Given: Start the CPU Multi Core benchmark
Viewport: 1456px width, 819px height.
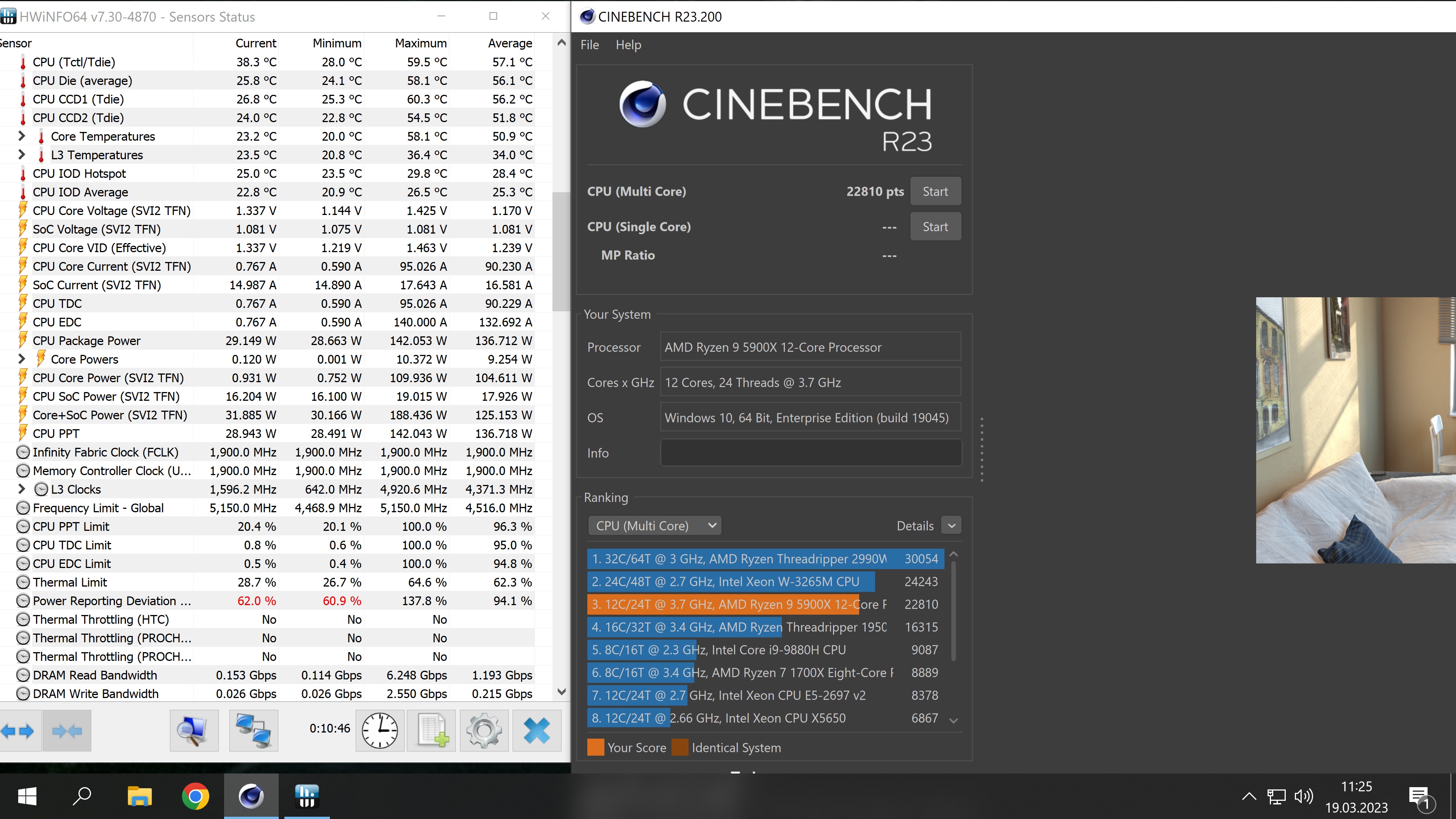Looking at the screenshot, I should tap(935, 191).
